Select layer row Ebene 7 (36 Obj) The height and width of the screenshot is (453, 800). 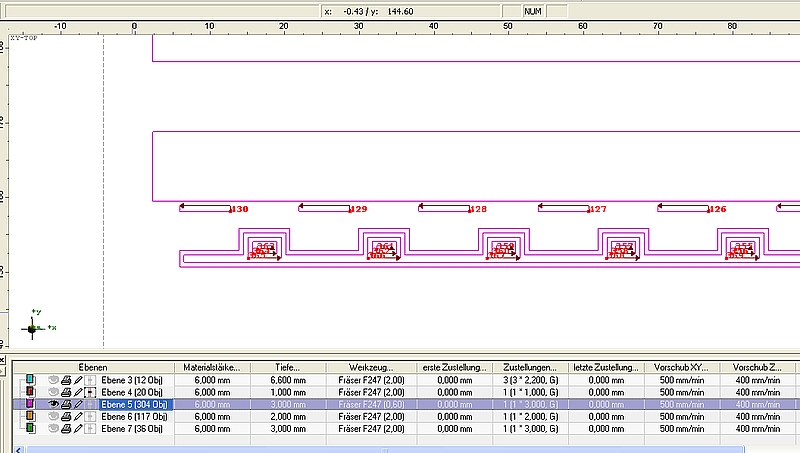pos(132,429)
